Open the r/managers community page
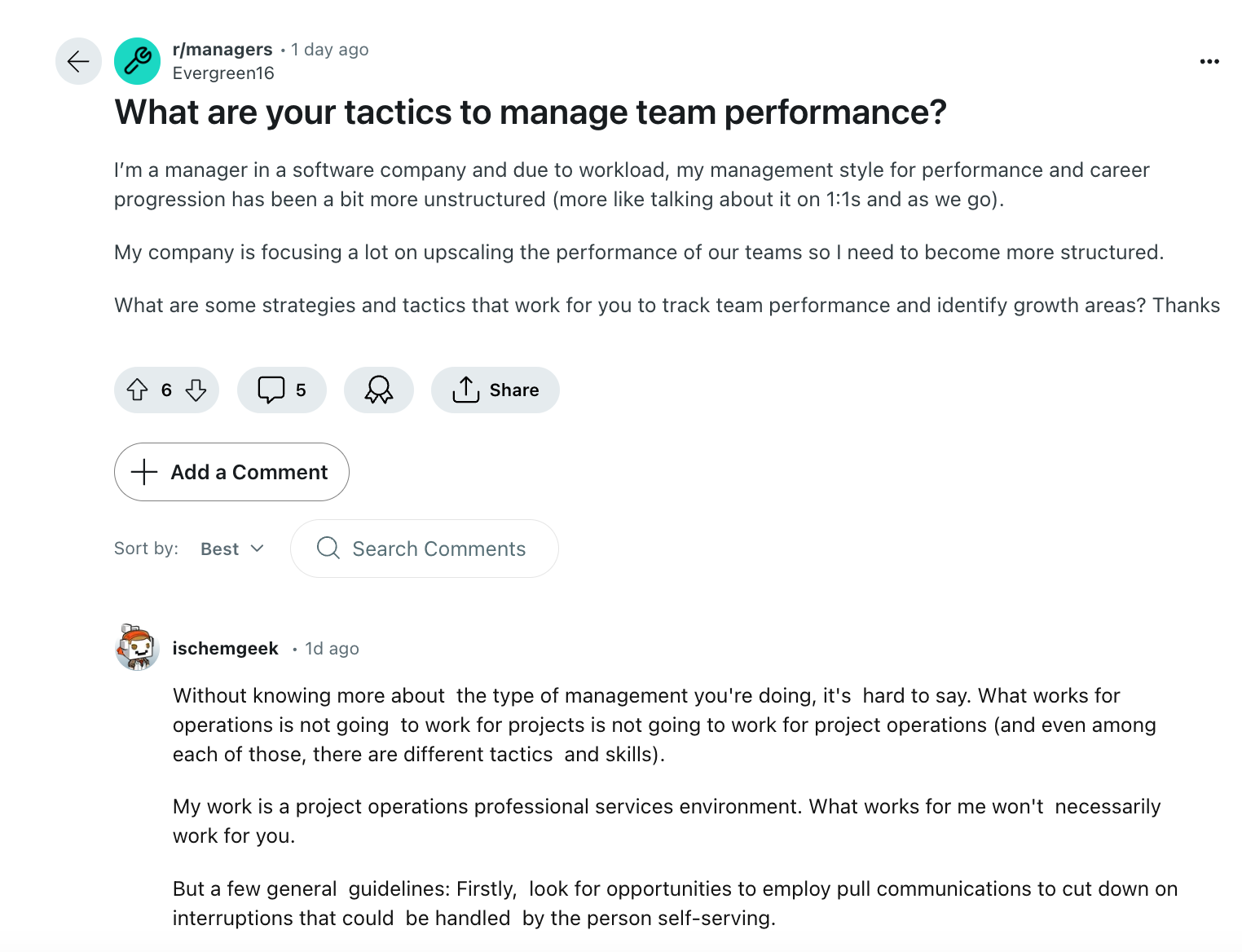This screenshot has width=1242, height=952. coord(222,49)
